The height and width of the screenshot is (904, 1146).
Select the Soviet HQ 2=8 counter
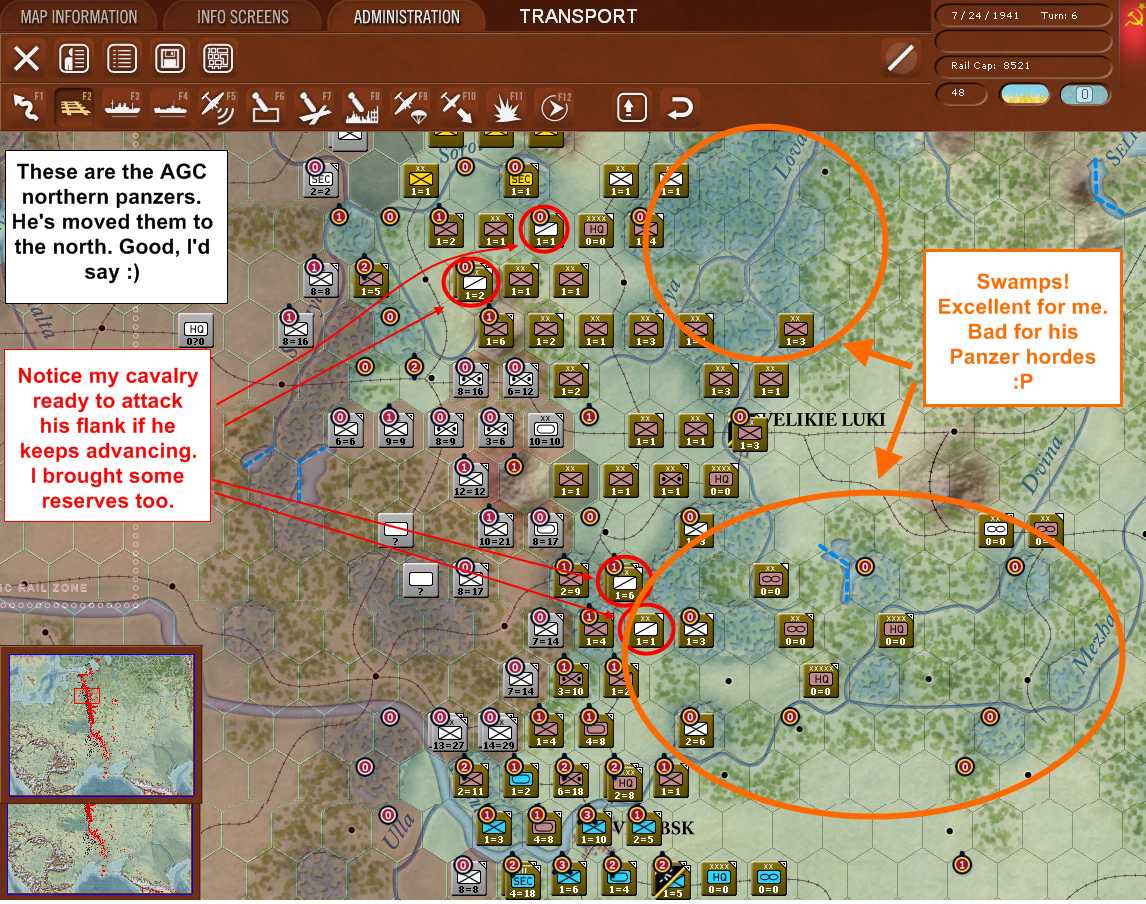(624, 784)
